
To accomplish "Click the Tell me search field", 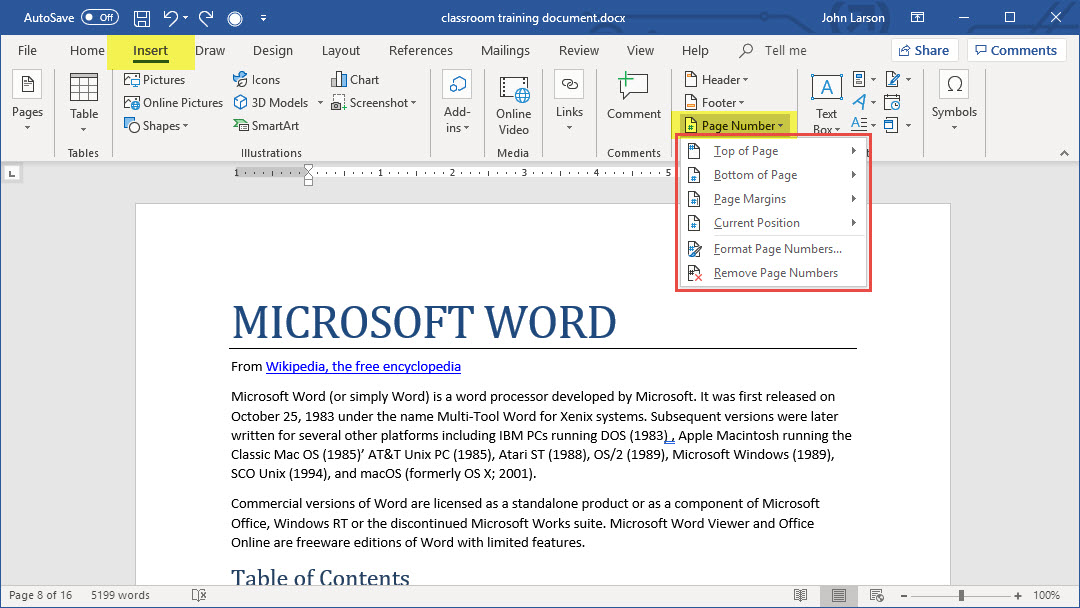I will 785,51.
